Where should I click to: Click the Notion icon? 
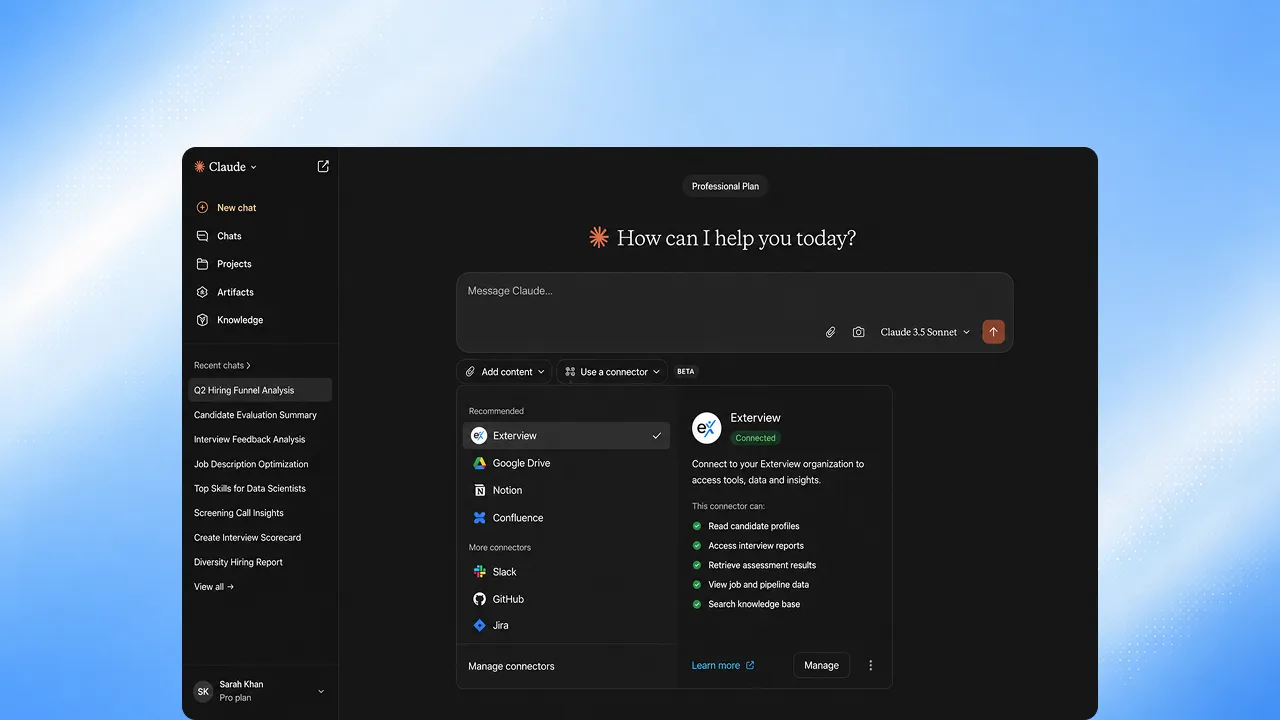click(479, 490)
